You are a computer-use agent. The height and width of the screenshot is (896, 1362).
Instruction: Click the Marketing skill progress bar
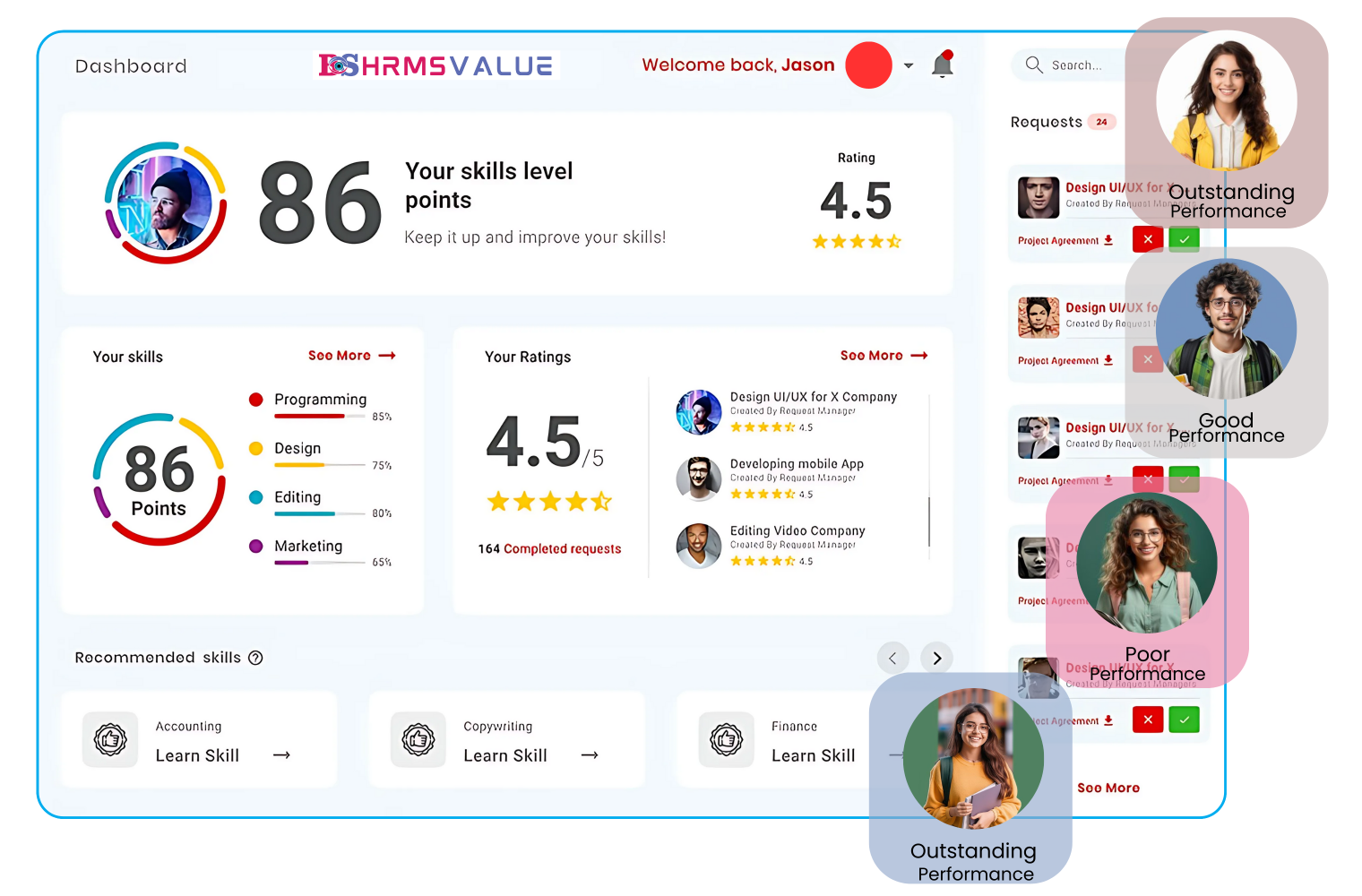point(321,563)
